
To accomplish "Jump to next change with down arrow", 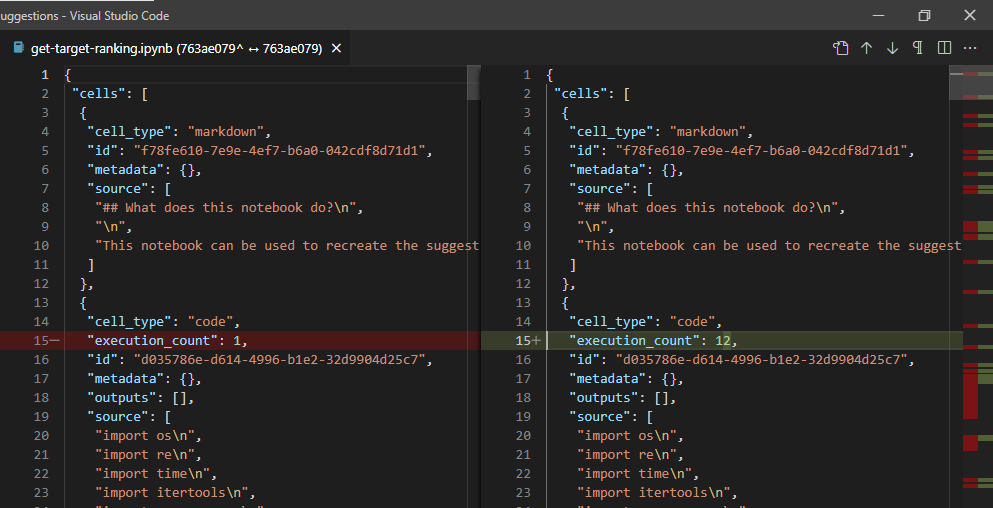I will coord(892,48).
